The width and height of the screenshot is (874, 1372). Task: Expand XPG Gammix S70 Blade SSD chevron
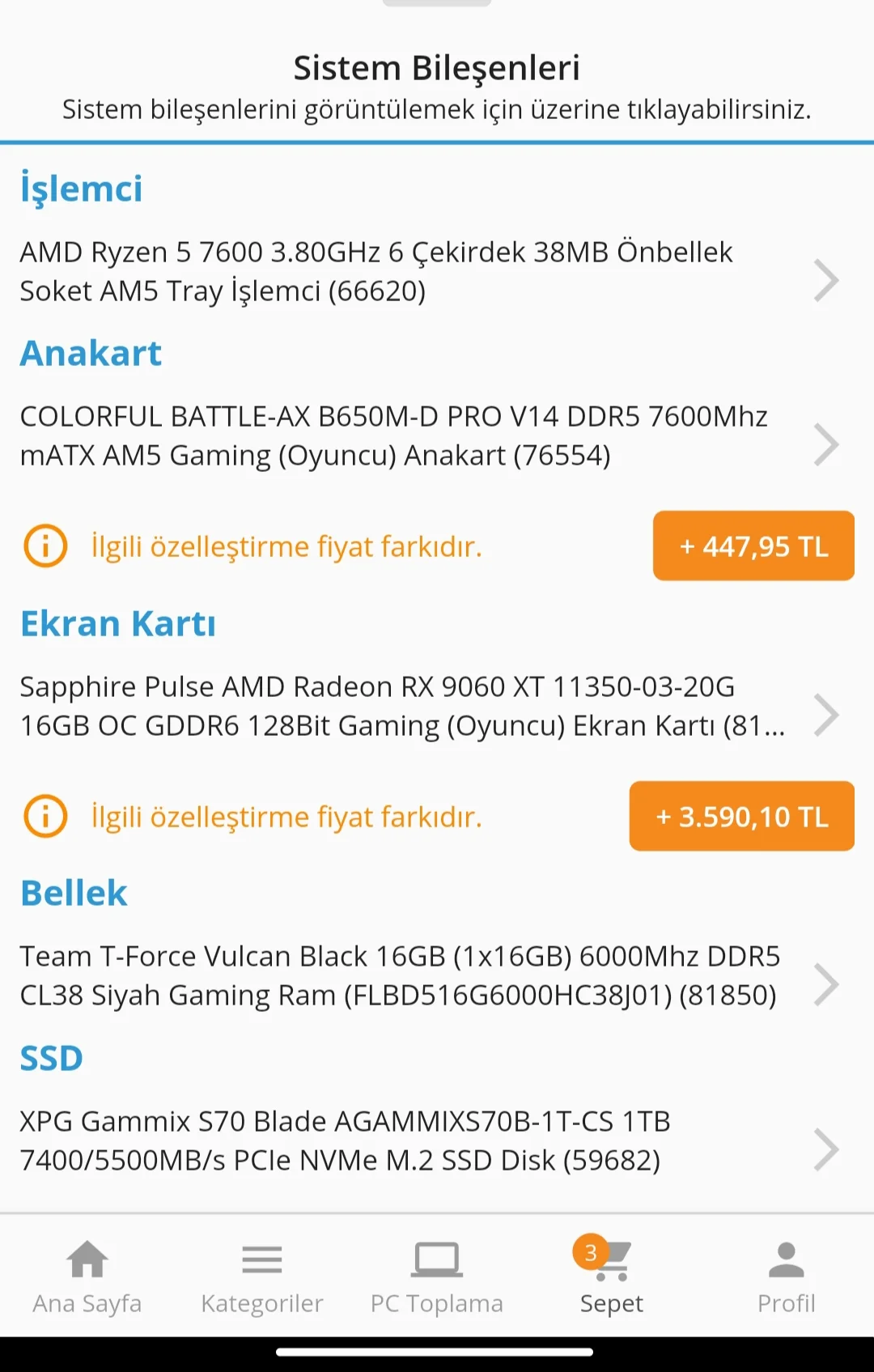pos(825,1149)
